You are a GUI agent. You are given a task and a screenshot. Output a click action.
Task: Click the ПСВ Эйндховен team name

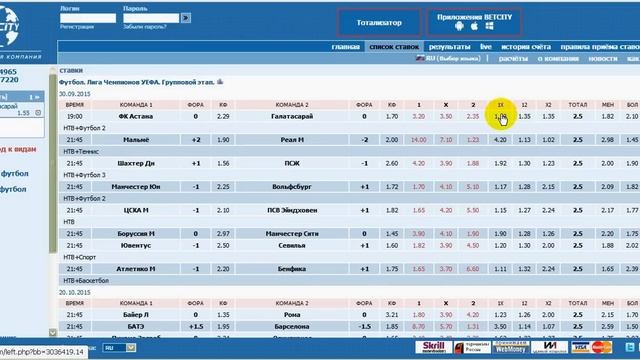pyautogui.click(x=292, y=210)
